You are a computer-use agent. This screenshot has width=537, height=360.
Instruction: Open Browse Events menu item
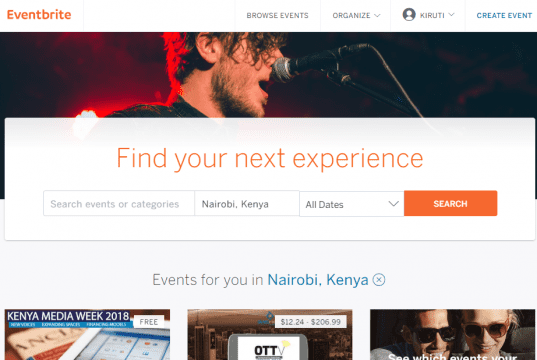click(277, 15)
